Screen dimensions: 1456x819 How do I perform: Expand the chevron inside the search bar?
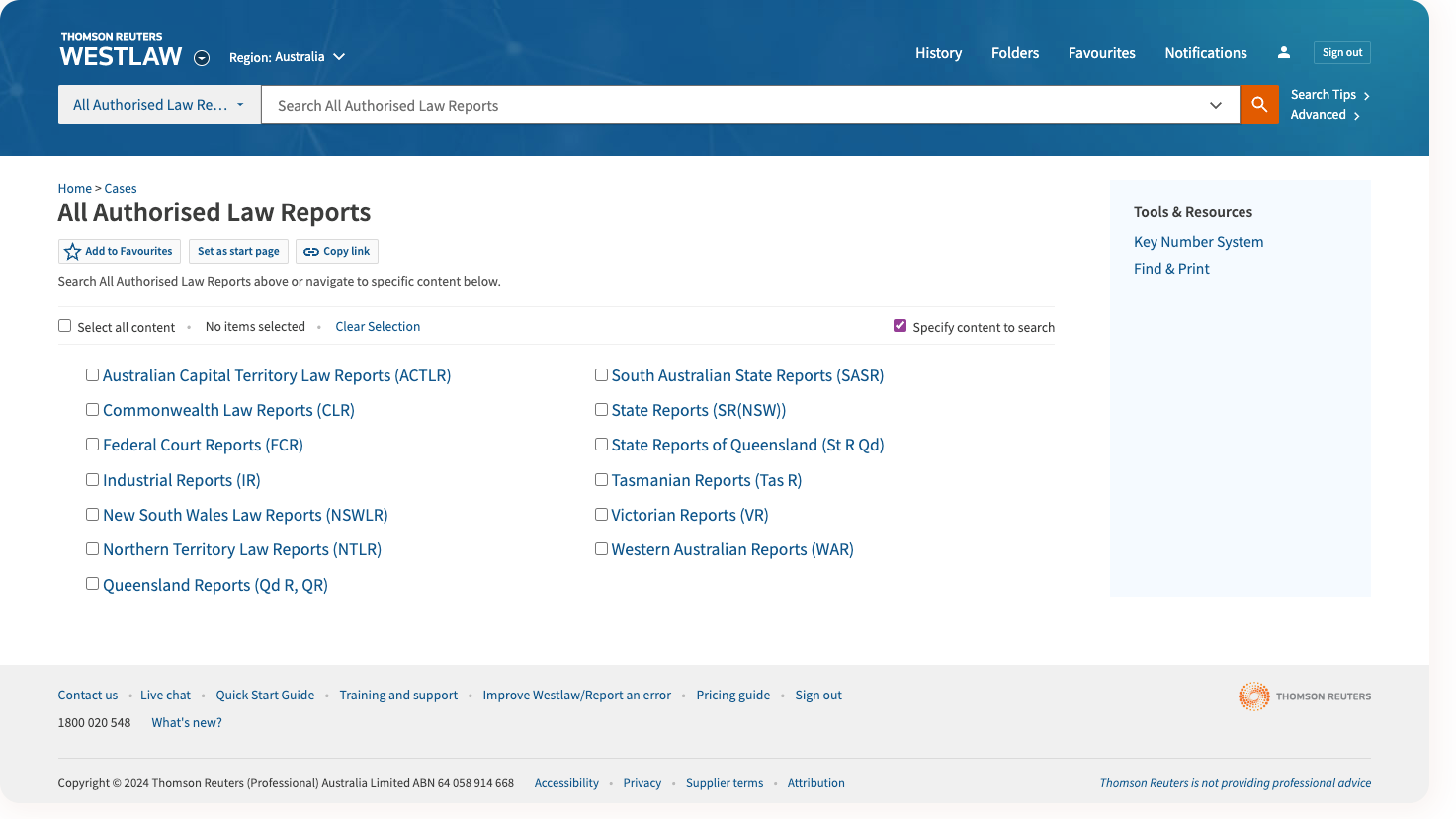pyautogui.click(x=1215, y=105)
